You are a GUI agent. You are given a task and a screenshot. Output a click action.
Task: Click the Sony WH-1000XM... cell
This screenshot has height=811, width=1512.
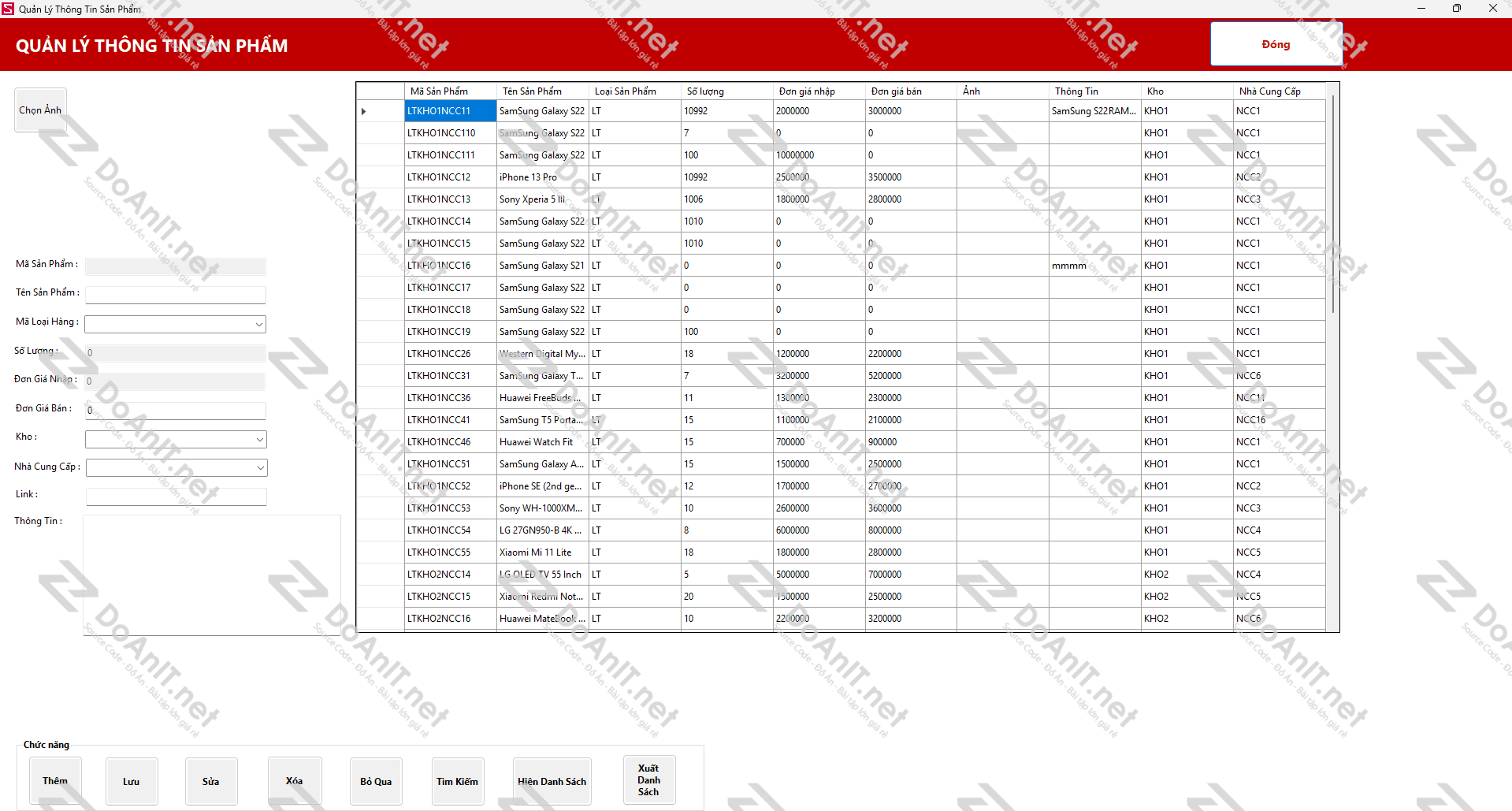coord(543,508)
